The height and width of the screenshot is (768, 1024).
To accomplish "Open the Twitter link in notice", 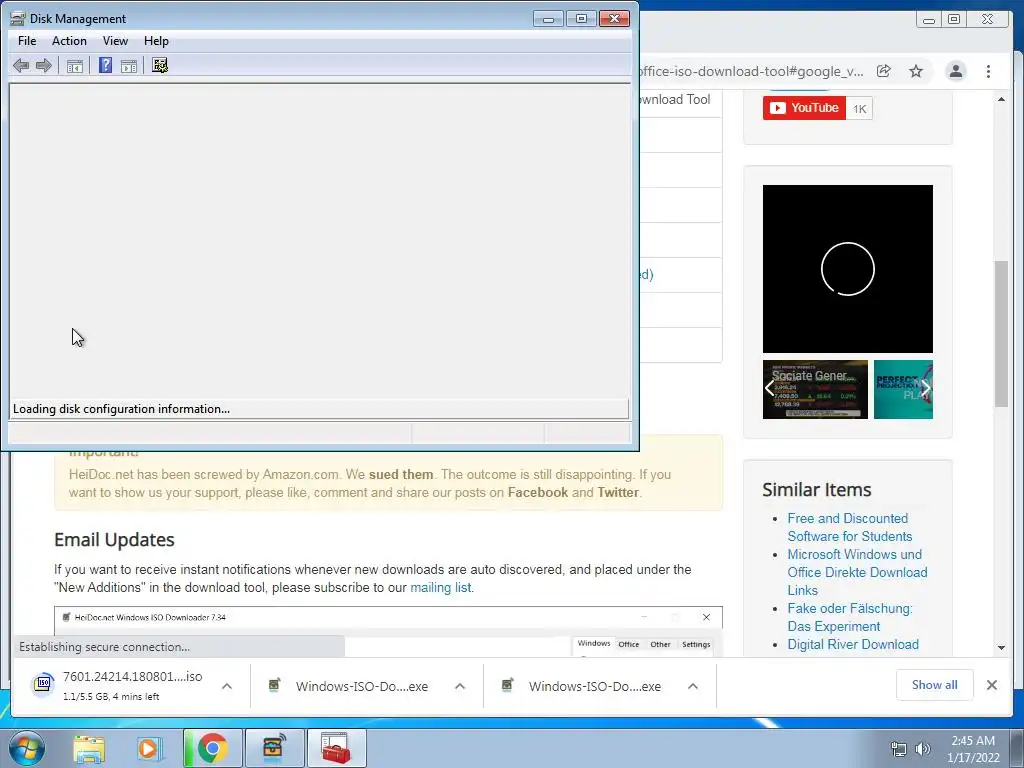I will [x=618, y=492].
